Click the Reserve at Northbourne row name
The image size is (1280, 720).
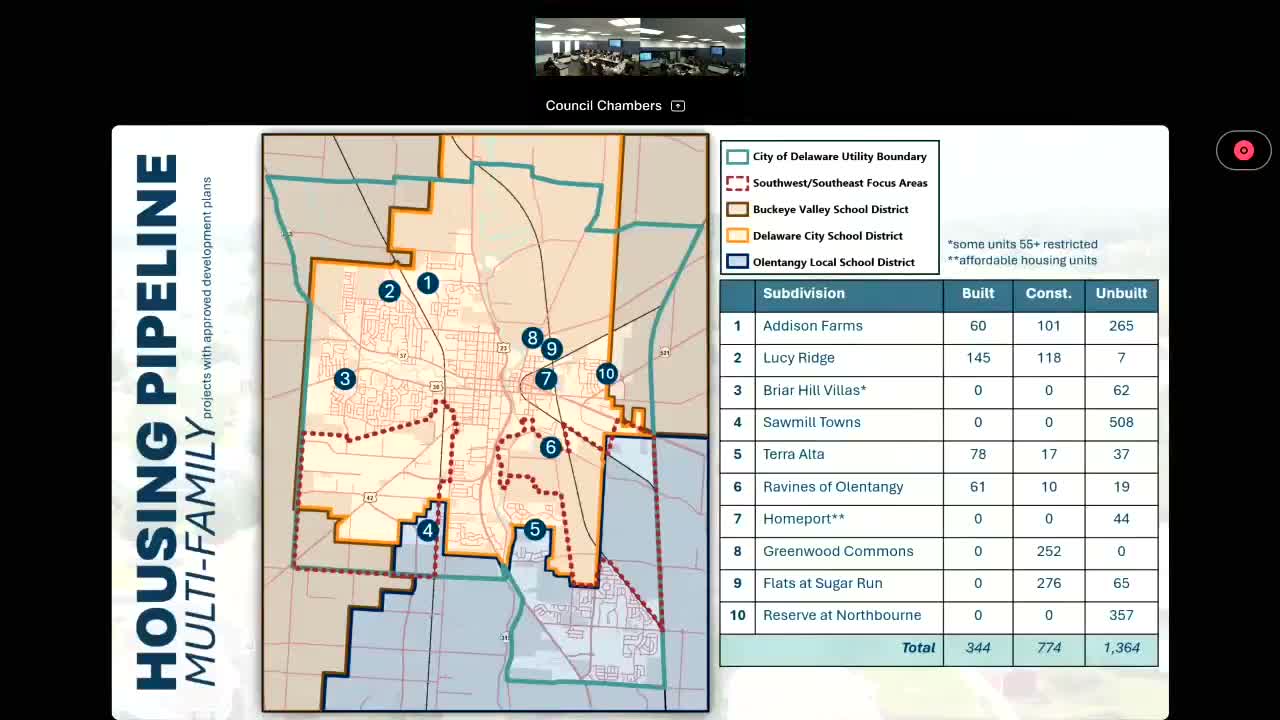tap(842, 615)
